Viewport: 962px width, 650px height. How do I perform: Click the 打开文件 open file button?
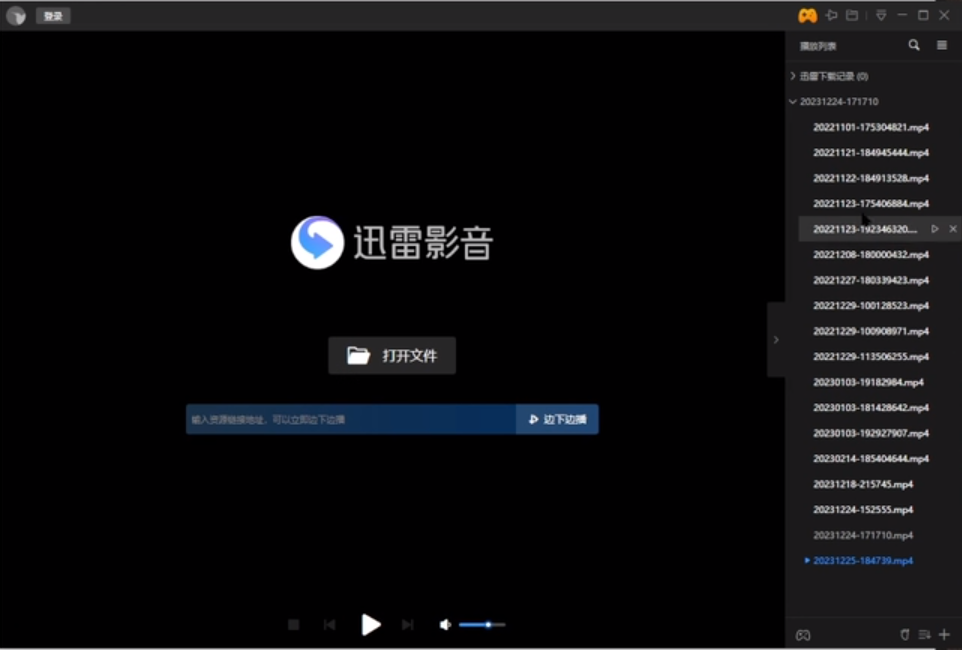pyautogui.click(x=392, y=355)
